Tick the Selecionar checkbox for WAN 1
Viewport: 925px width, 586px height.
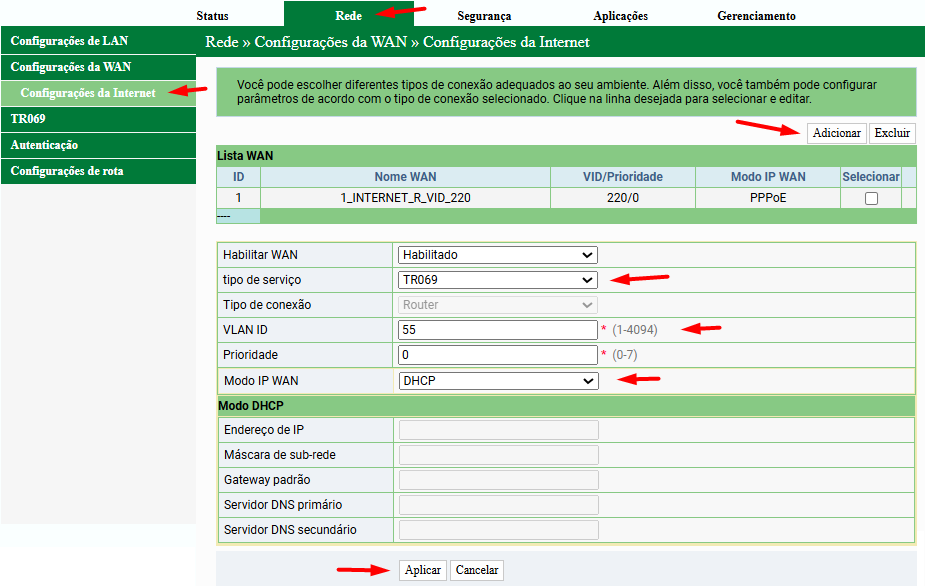871,198
